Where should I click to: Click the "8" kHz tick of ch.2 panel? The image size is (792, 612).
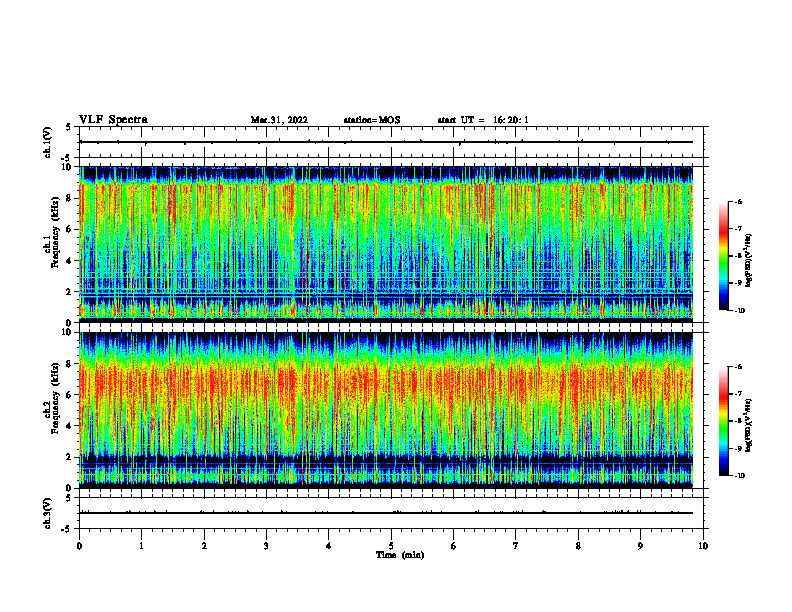[x=70, y=364]
